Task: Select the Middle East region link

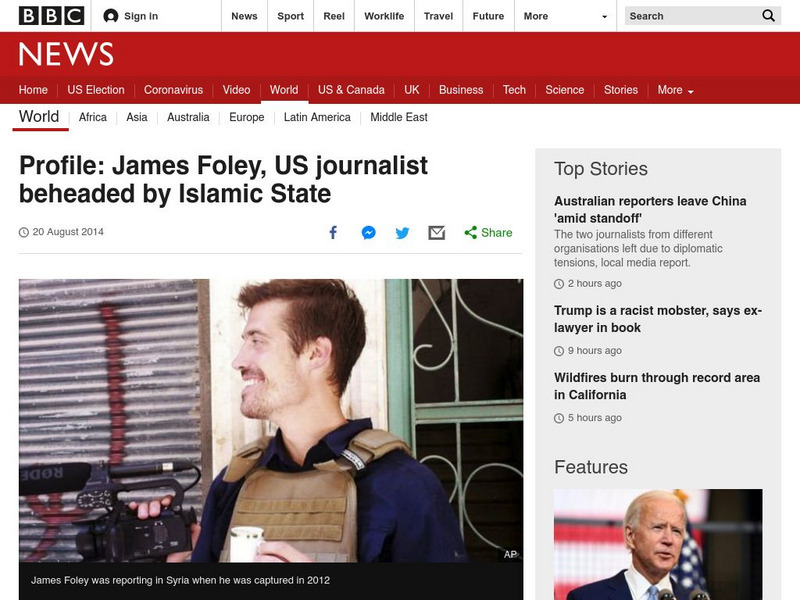Action: click(x=398, y=117)
